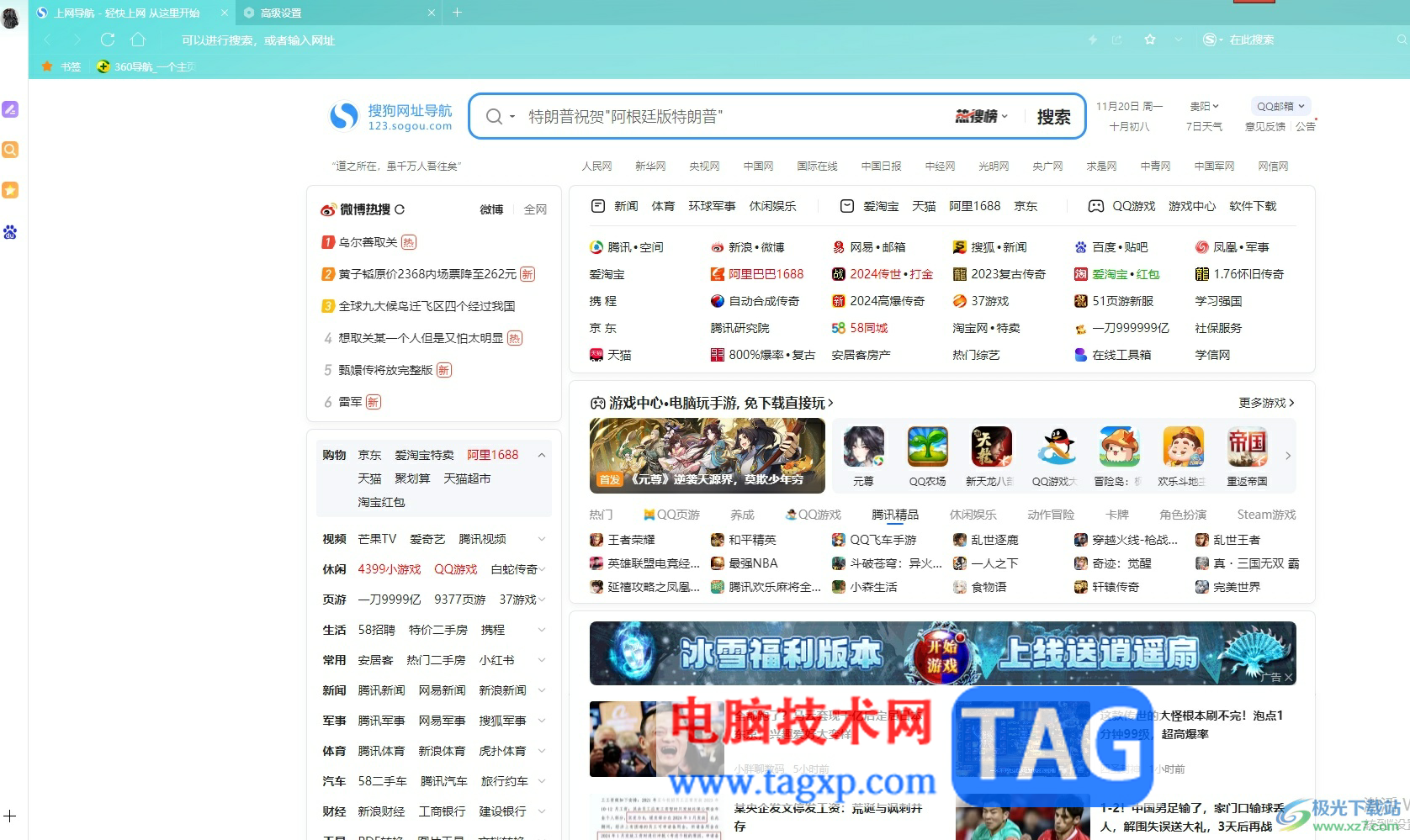This screenshot has height=840, width=1410.
Task: Open the 阿里巴巴1688 link
Action: (x=757, y=274)
